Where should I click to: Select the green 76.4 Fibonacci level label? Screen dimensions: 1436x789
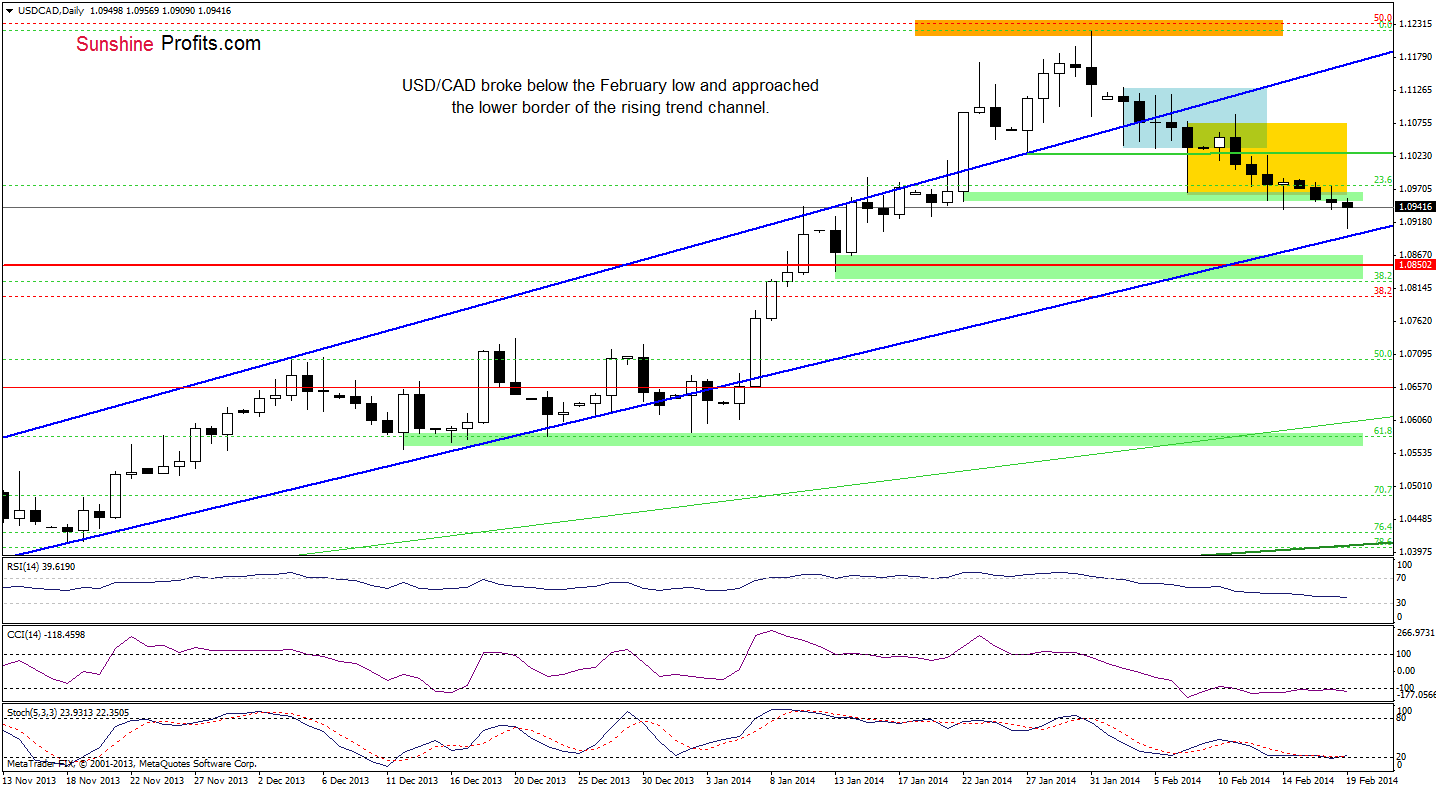pos(1383,527)
